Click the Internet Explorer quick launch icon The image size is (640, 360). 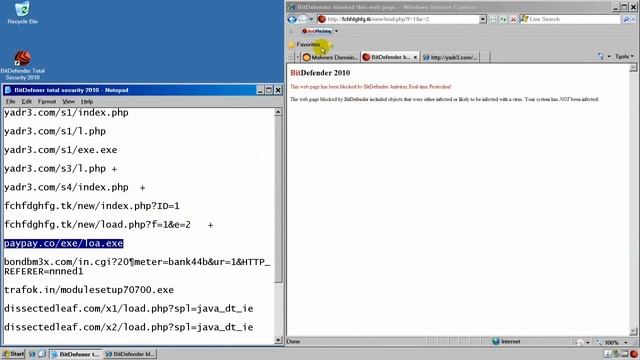tap(32, 354)
